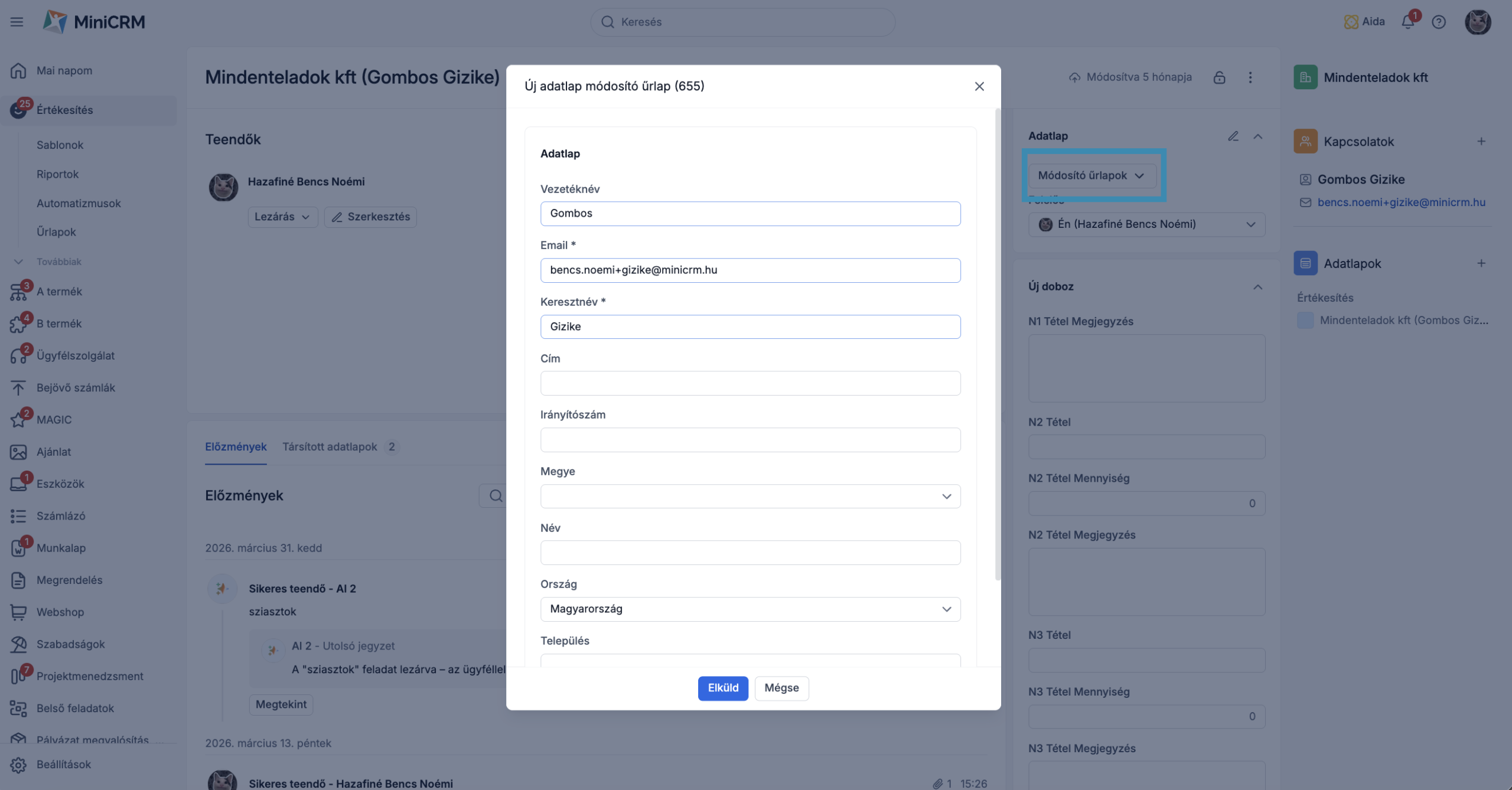
Task: Click the lock icon beside Módosítva
Action: [x=1219, y=77]
